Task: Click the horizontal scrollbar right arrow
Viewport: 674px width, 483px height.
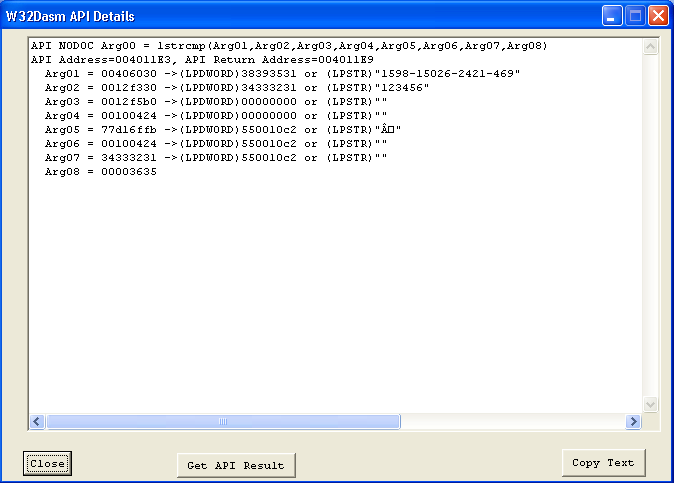Action: (633, 422)
